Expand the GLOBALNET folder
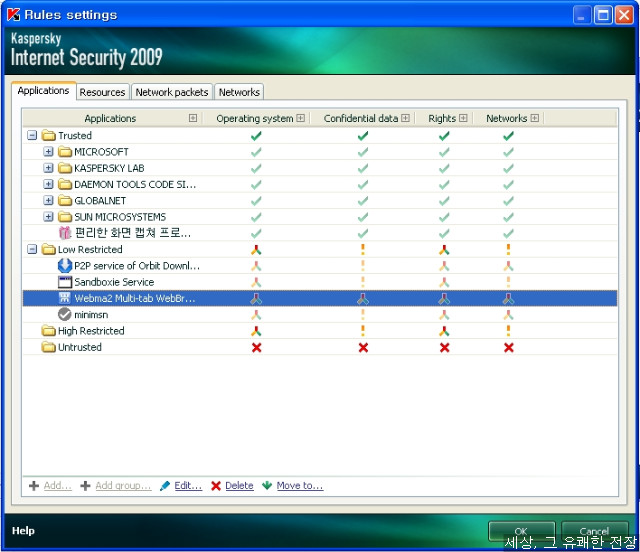The image size is (640, 552). coord(48,200)
